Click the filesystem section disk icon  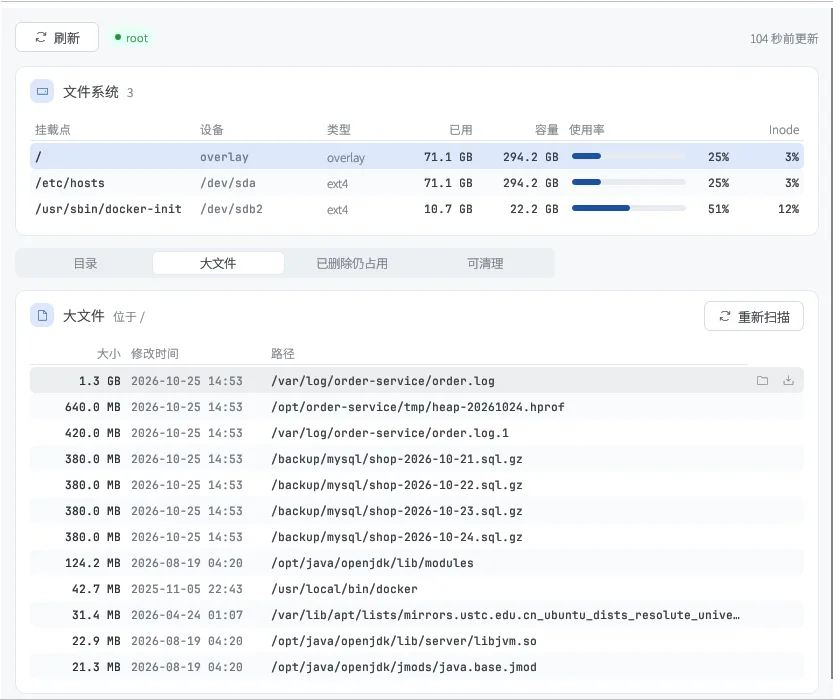click(42, 92)
